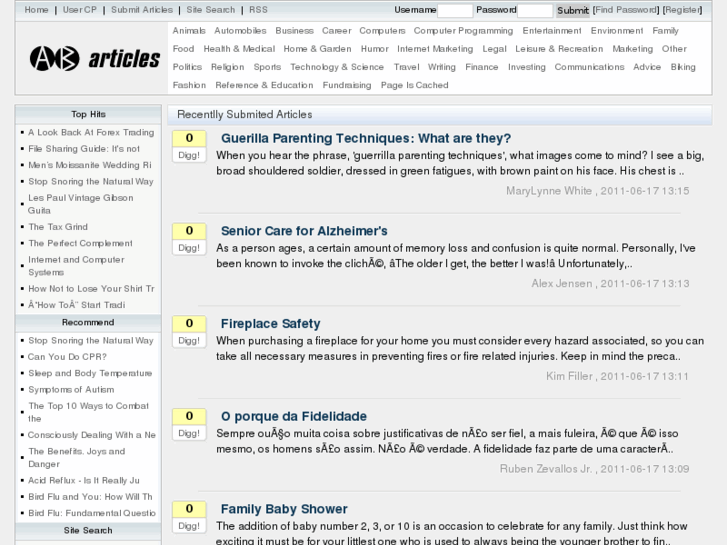Select the Environment category
The image size is (727, 545).
[x=617, y=31]
